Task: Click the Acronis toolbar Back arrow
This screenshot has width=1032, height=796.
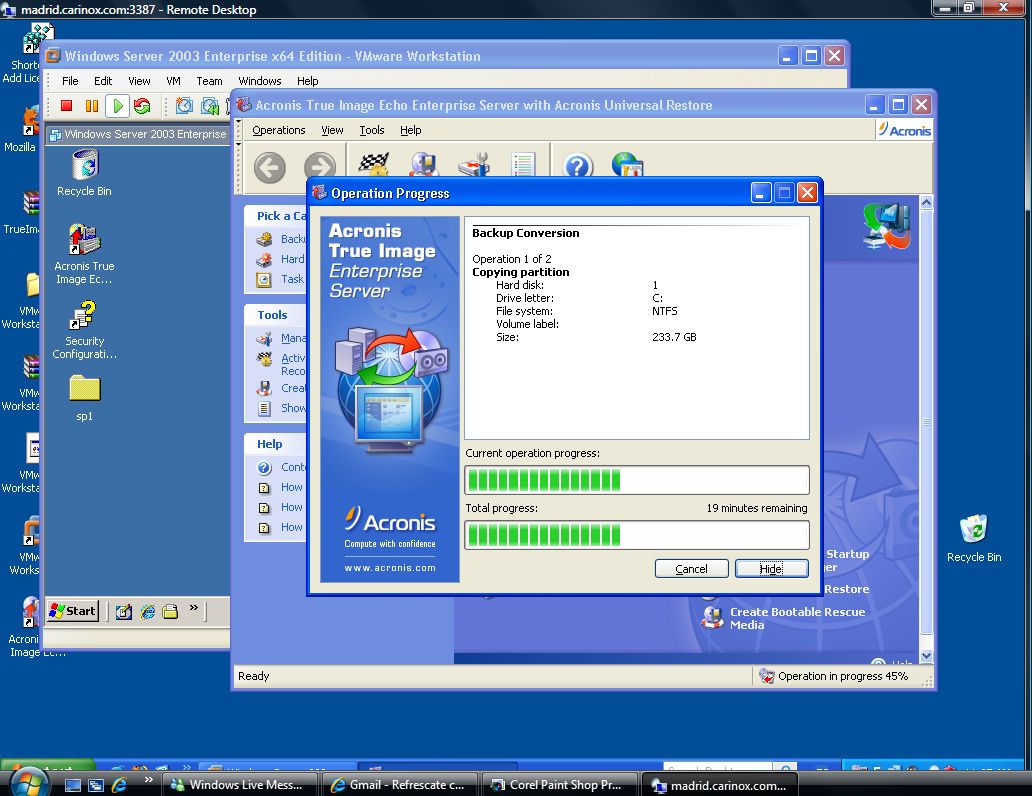Action: coord(269,168)
